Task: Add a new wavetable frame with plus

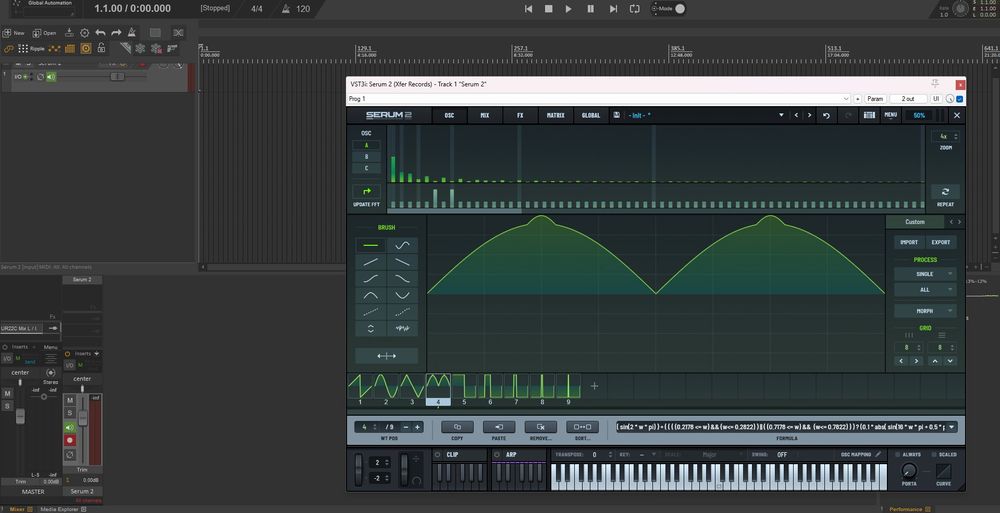Action: click(594, 385)
